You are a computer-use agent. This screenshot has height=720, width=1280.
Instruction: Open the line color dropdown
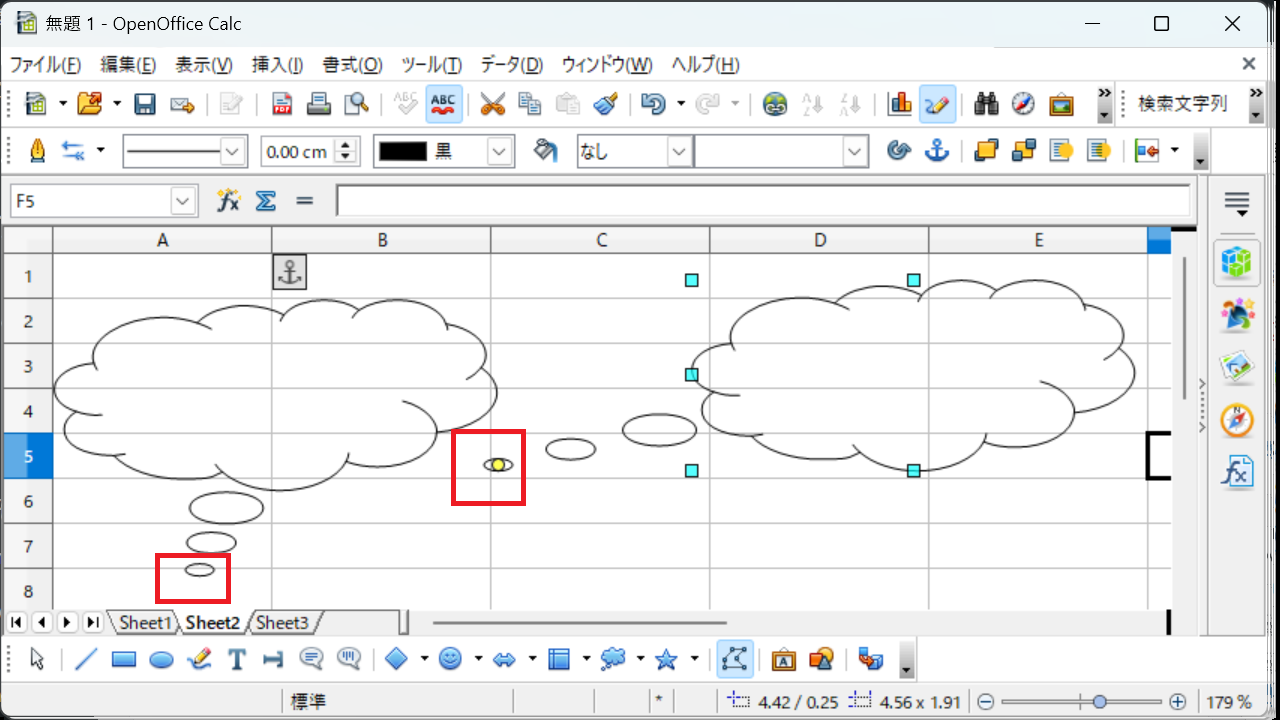pos(499,152)
